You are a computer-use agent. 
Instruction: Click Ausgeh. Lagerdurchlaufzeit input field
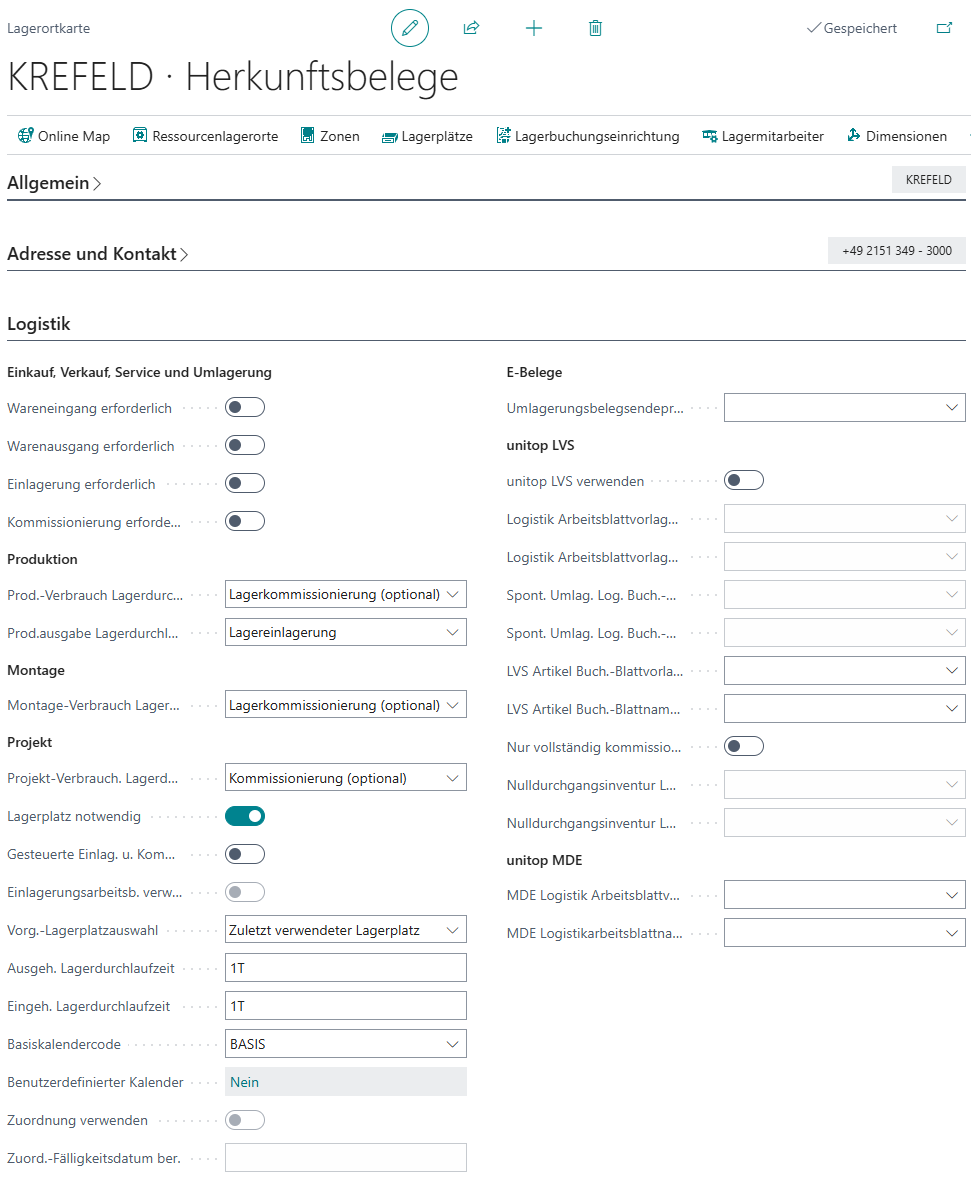[345, 968]
